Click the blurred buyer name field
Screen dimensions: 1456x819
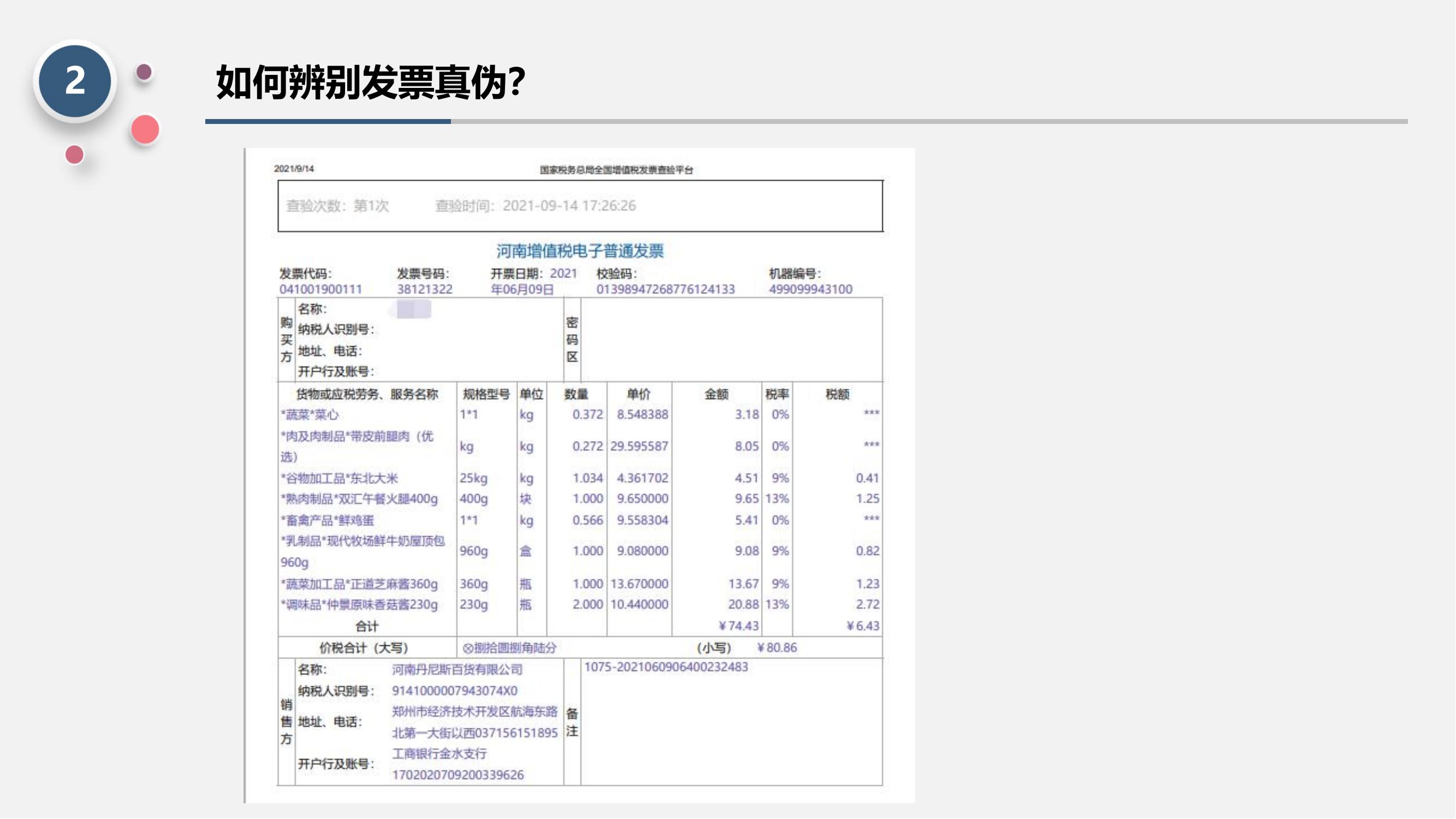[413, 309]
